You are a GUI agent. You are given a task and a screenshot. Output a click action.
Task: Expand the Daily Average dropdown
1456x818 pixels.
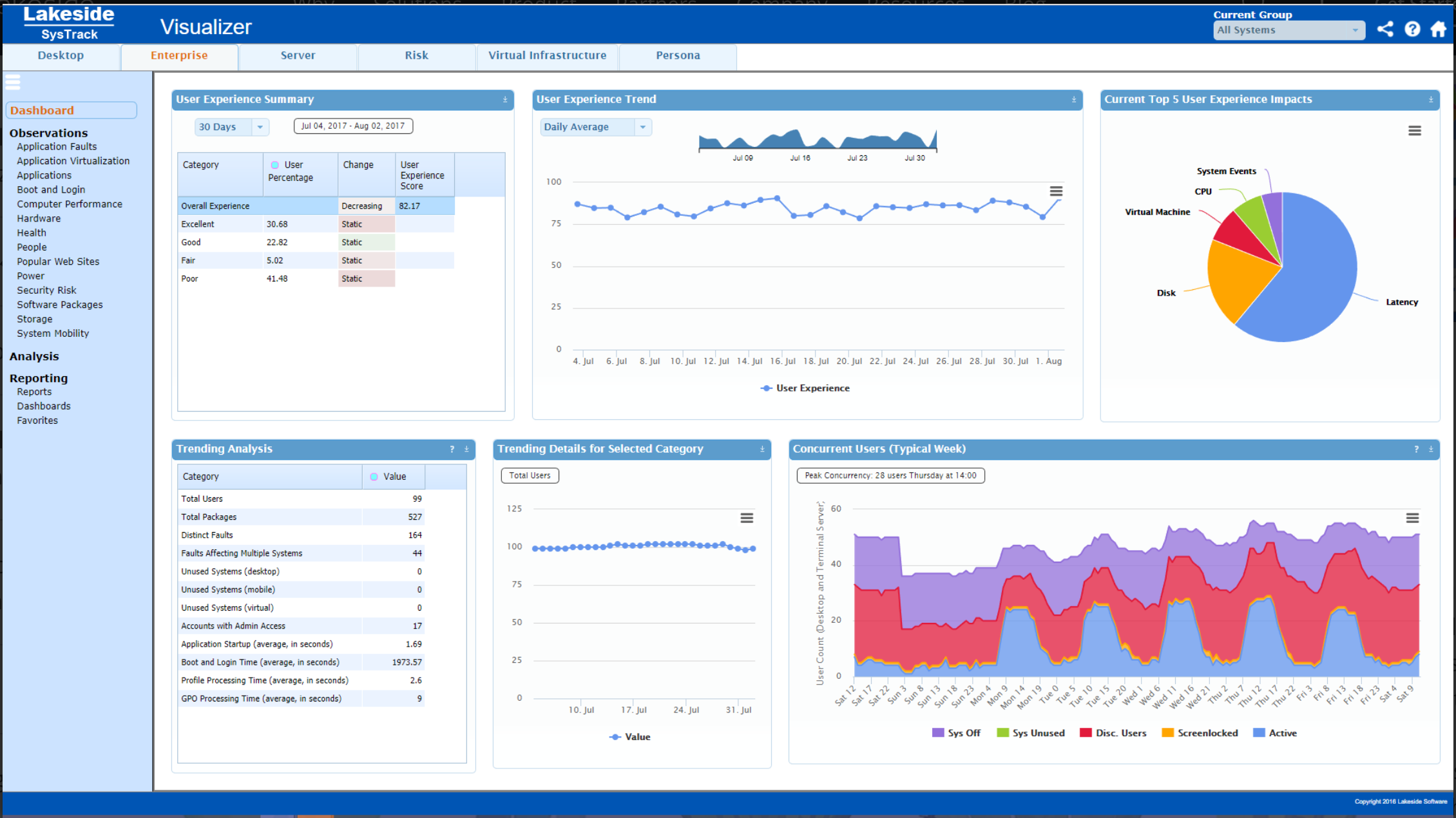click(x=642, y=127)
